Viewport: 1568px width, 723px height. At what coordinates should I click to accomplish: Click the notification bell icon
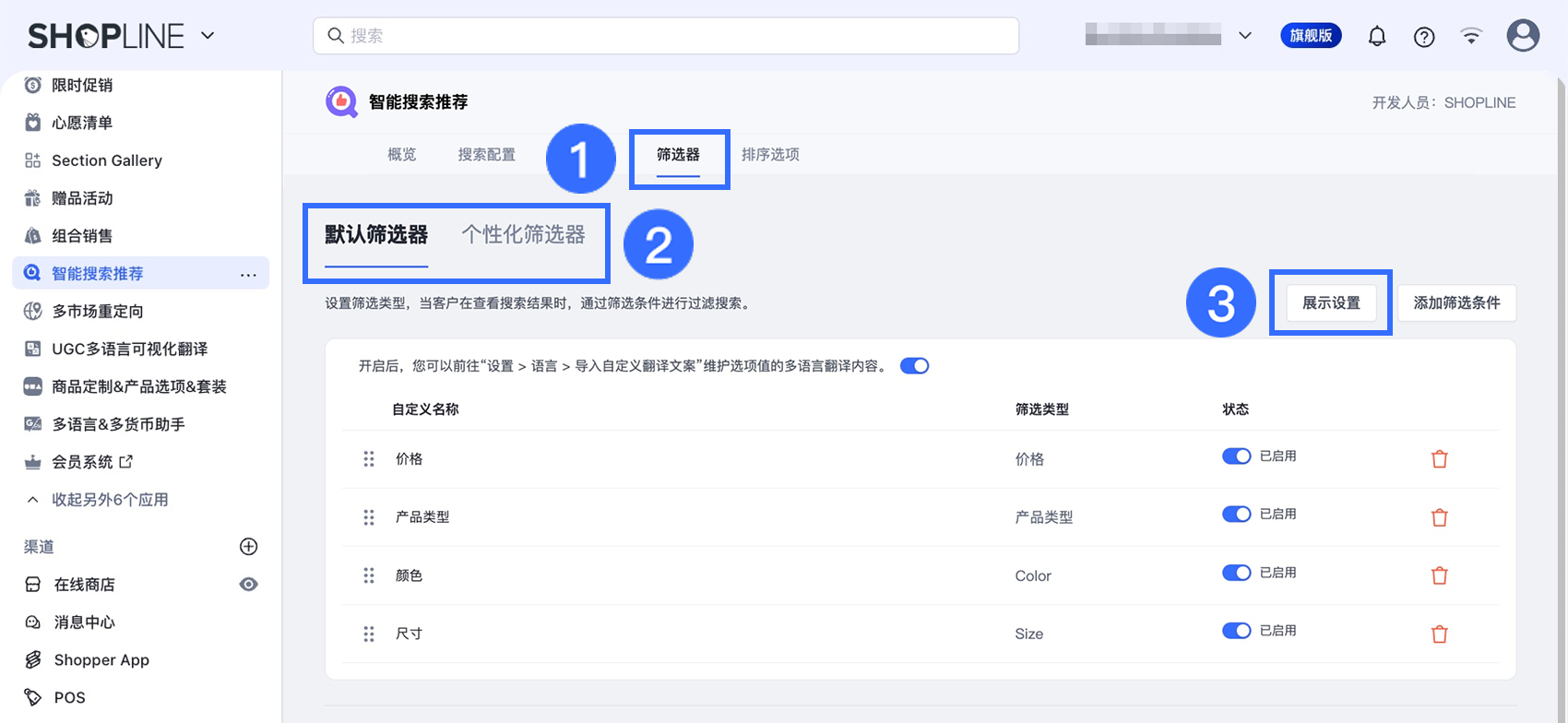click(1377, 37)
